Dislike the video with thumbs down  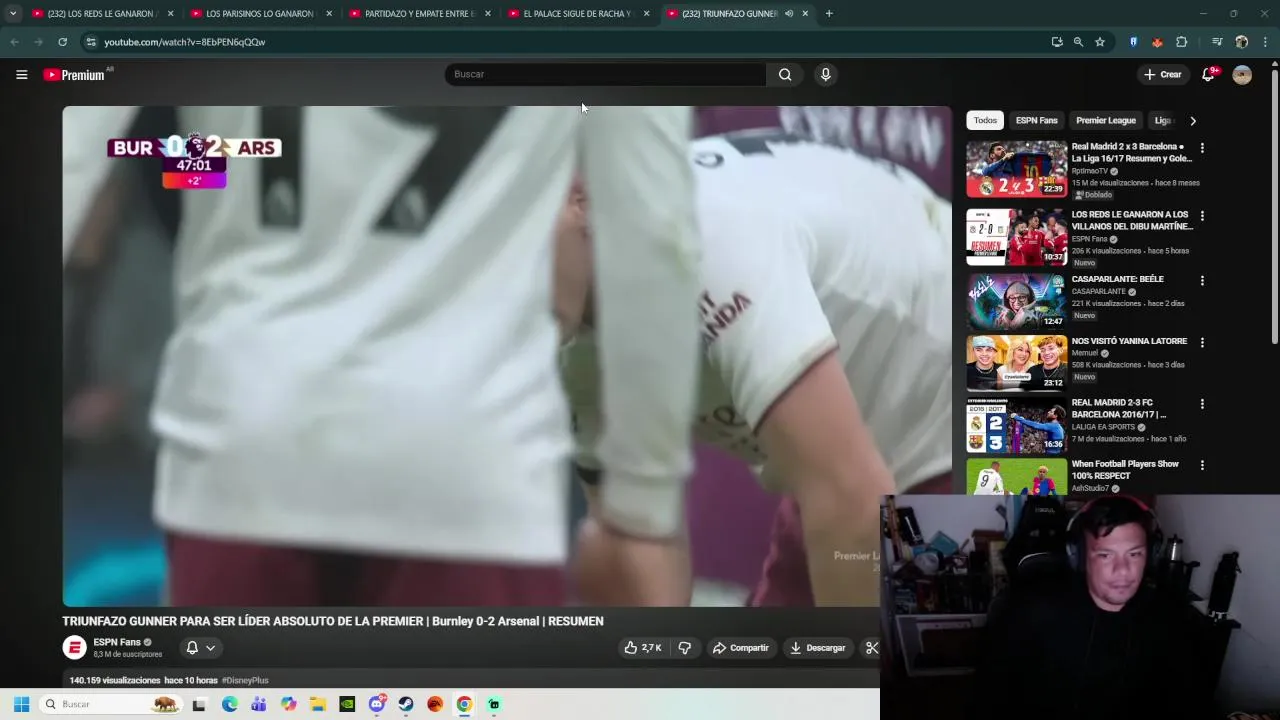click(685, 648)
